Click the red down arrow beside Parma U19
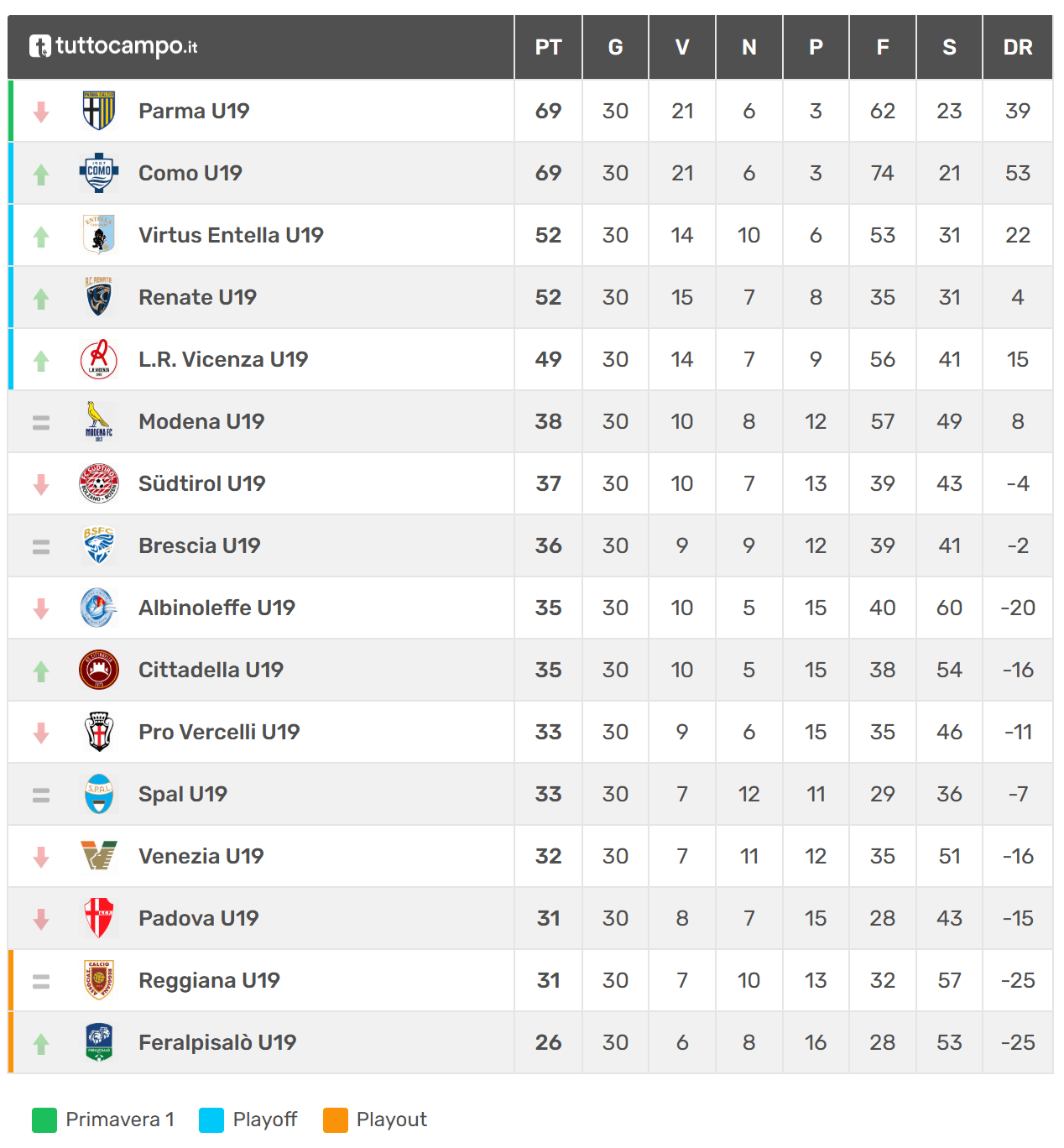This screenshot has width=1064, height=1148. tap(41, 112)
